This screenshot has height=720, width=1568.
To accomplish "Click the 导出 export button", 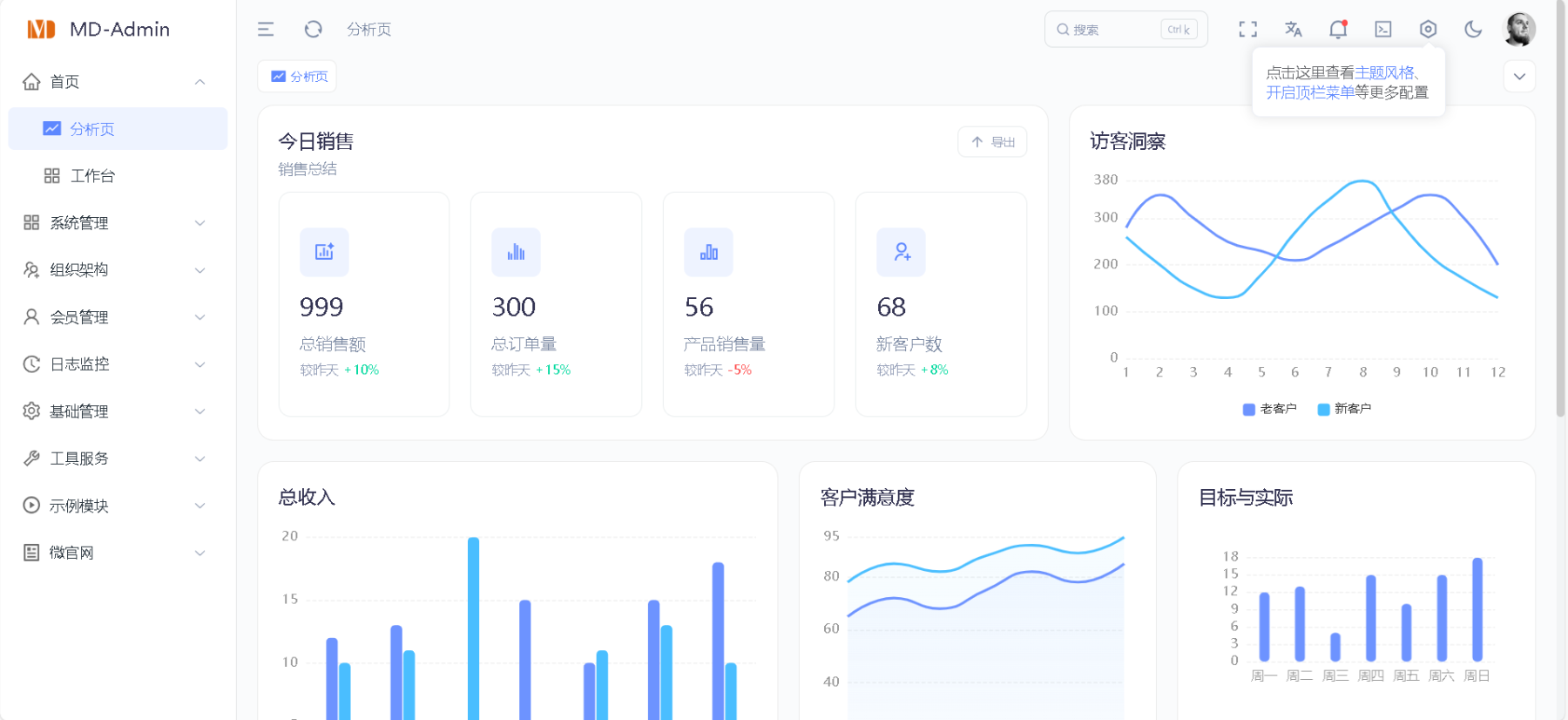I will 992,142.
